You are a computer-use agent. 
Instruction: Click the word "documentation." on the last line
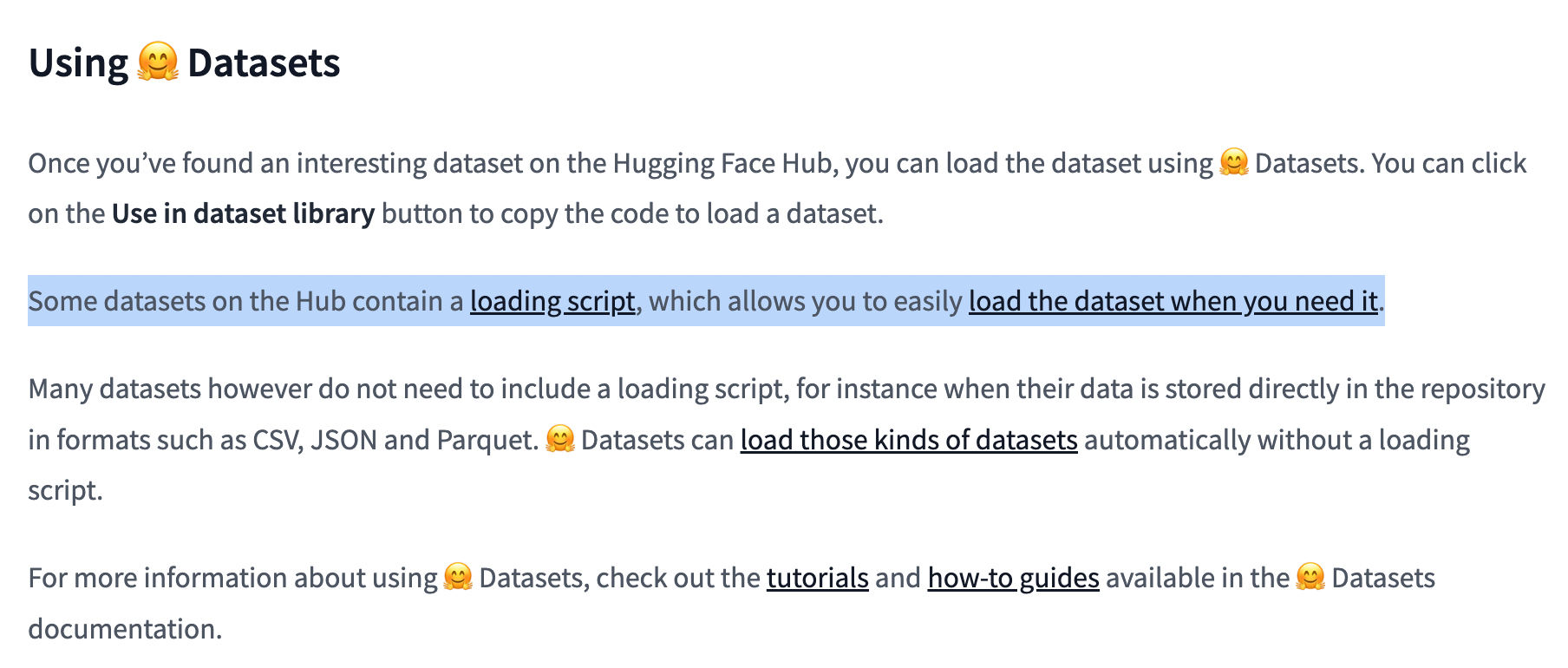(x=126, y=629)
